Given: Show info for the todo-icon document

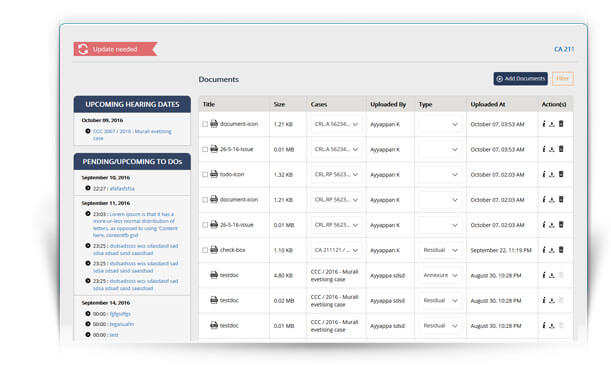Looking at the screenshot, I should 544,174.
